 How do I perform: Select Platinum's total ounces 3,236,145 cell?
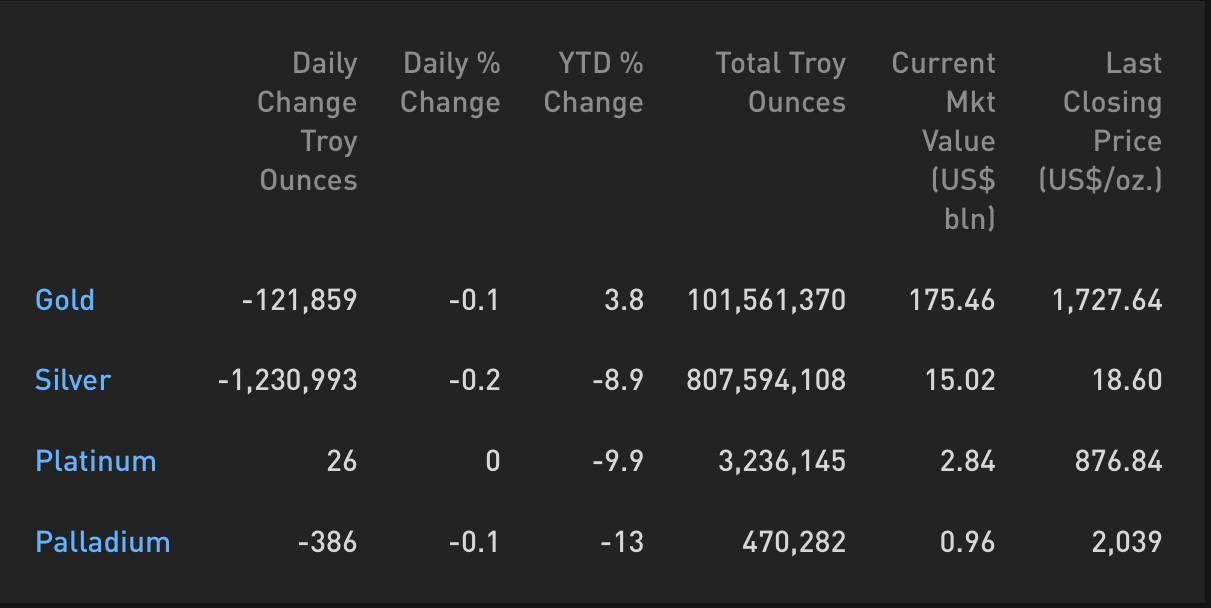[783, 461]
